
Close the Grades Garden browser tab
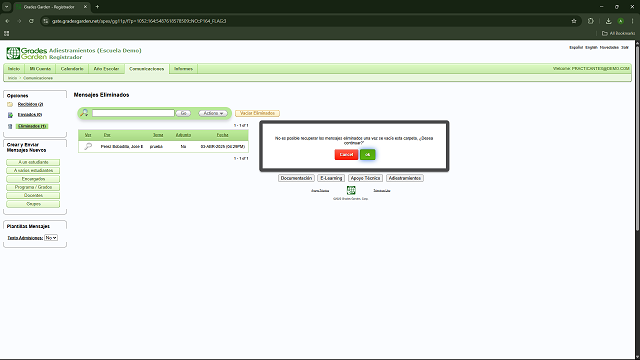(85, 7)
